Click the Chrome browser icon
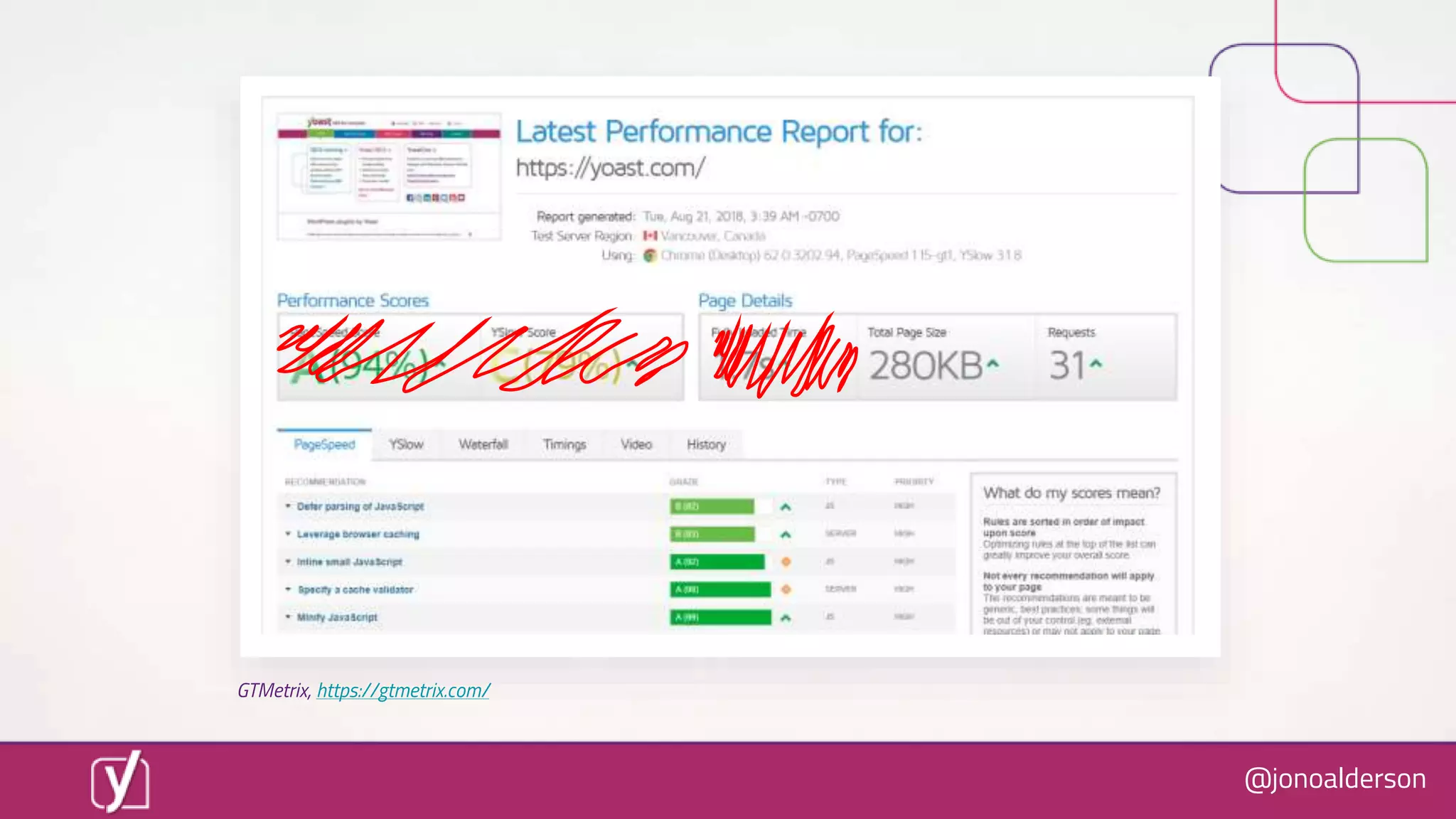This screenshot has height=819, width=1456. (650, 255)
